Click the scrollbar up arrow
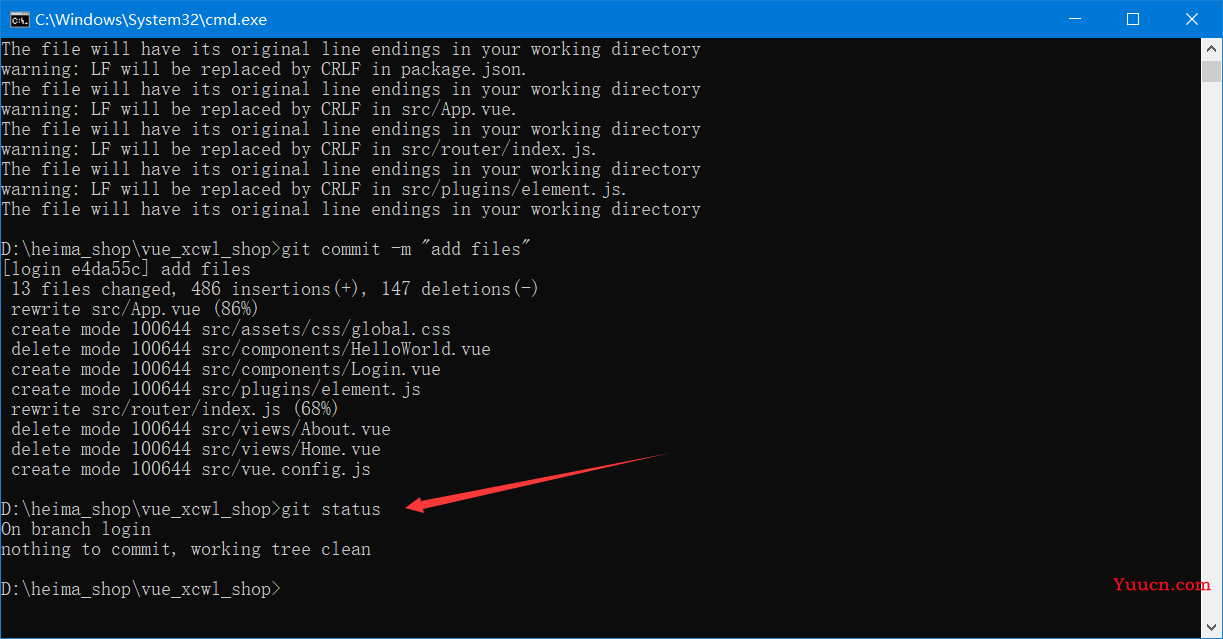The width and height of the screenshot is (1223, 639). (x=1211, y=47)
